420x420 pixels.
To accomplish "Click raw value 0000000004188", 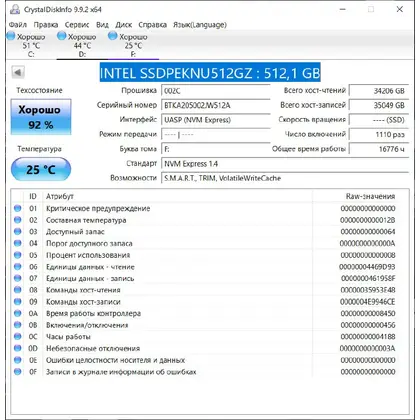I will point(368,337).
